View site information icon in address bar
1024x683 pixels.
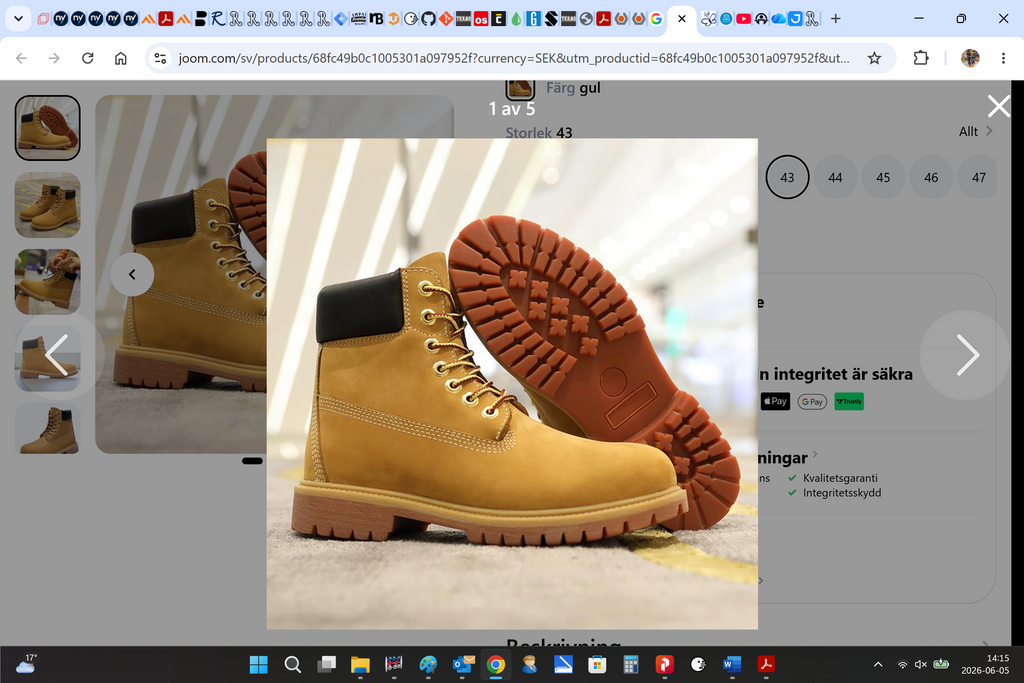coord(160,58)
